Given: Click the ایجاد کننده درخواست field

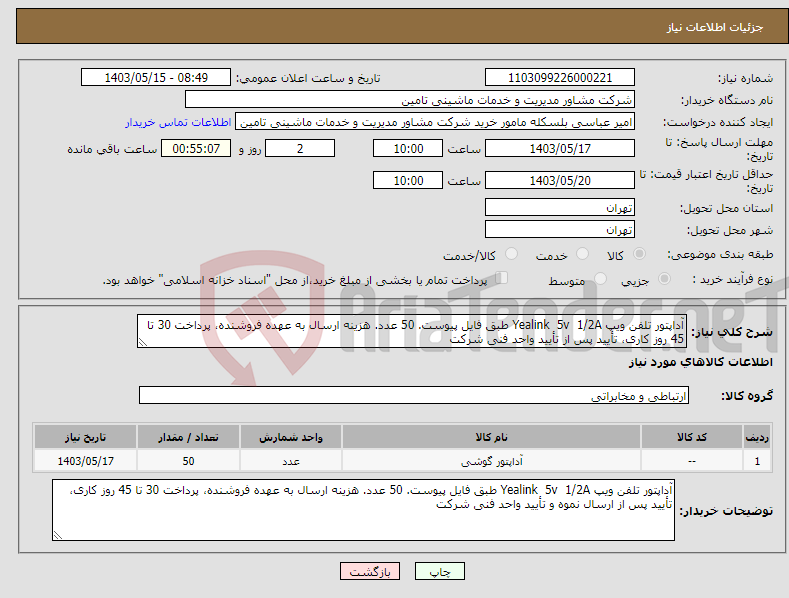Looking at the screenshot, I should [435, 122].
